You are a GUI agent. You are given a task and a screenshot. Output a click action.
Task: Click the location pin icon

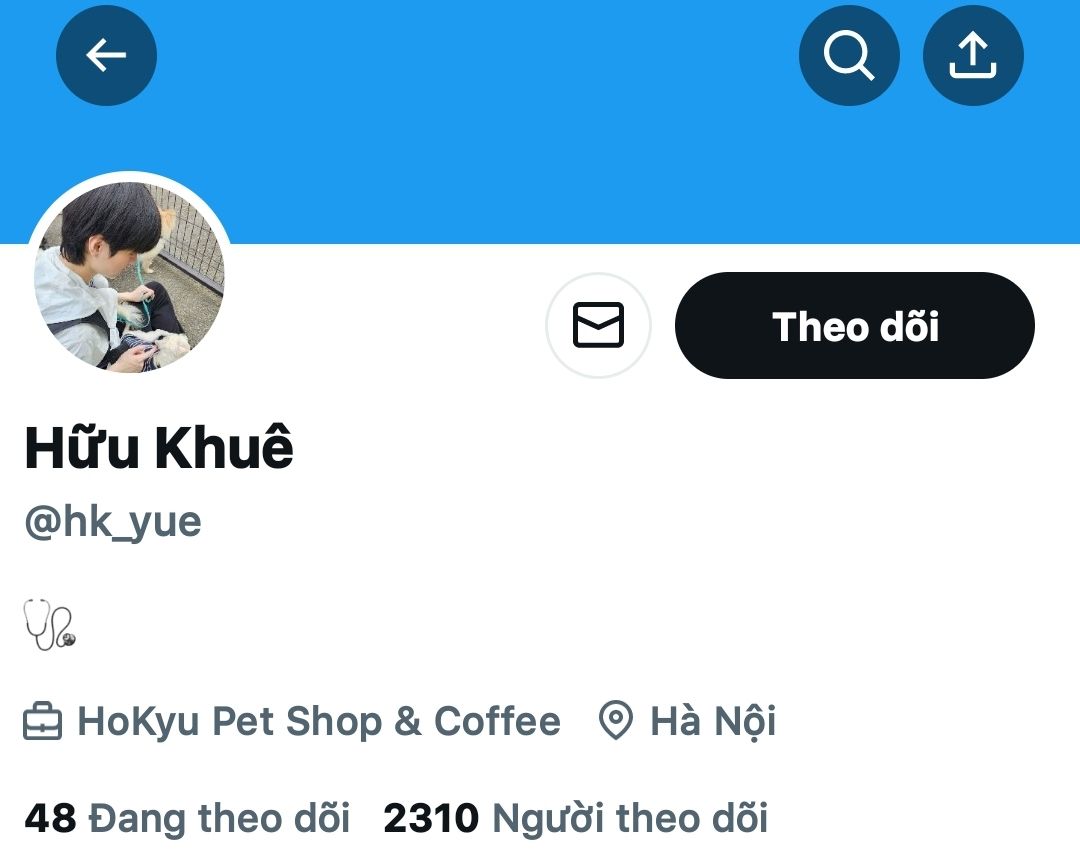(x=616, y=721)
